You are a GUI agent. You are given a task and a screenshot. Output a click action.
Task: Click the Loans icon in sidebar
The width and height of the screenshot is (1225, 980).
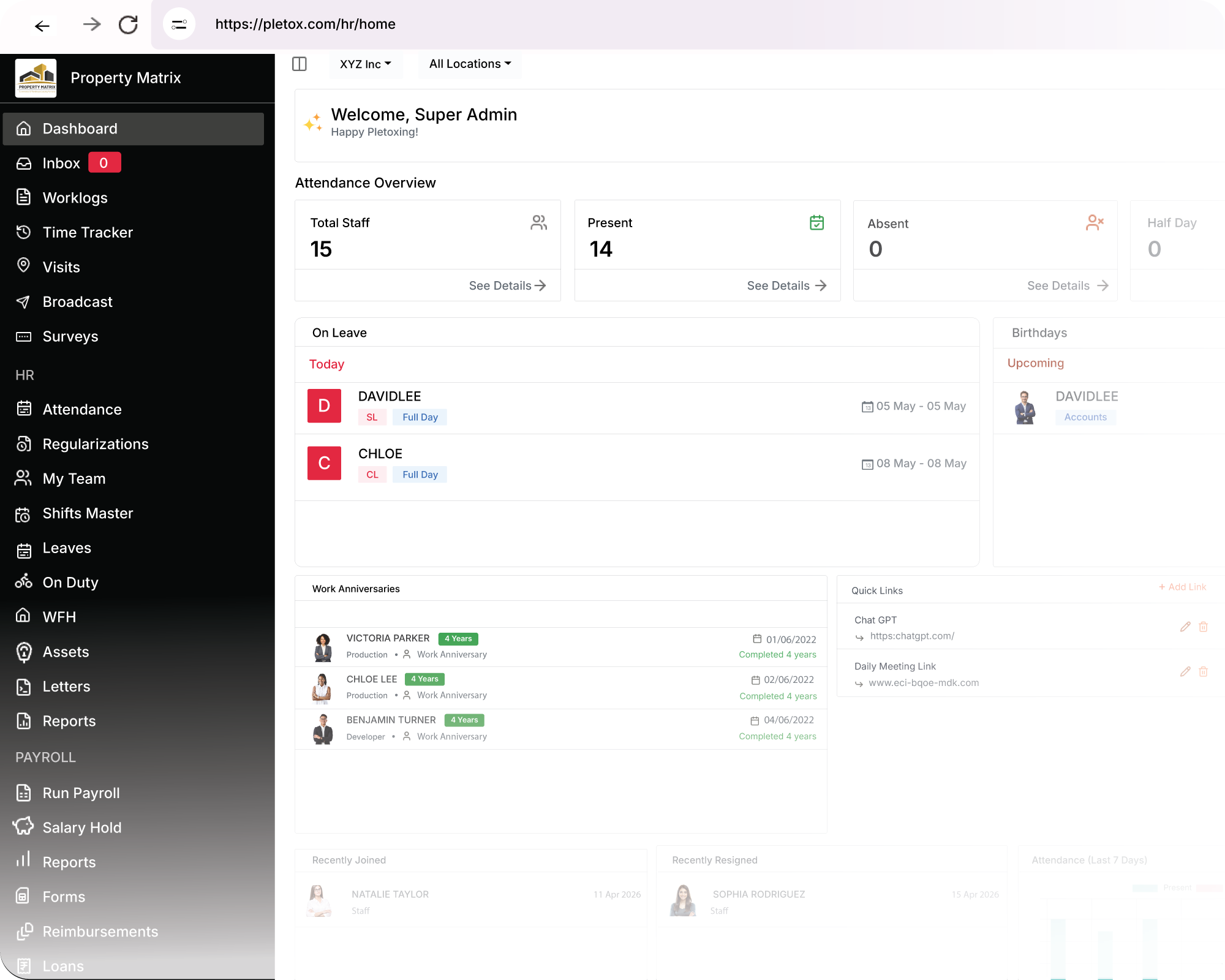(x=23, y=966)
